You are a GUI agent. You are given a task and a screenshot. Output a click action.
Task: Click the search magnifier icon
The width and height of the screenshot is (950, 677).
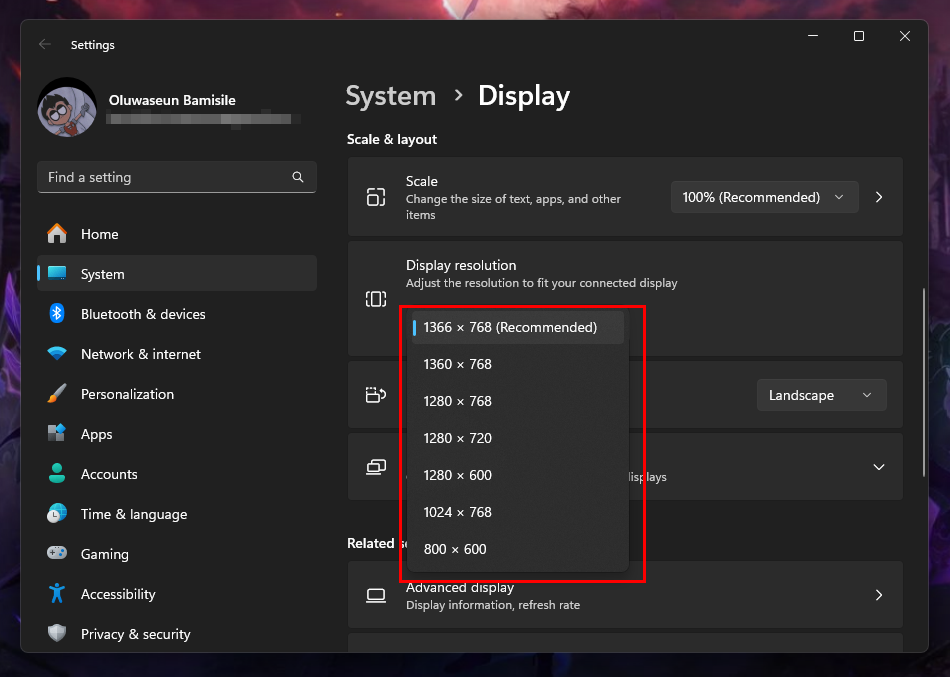(x=298, y=177)
